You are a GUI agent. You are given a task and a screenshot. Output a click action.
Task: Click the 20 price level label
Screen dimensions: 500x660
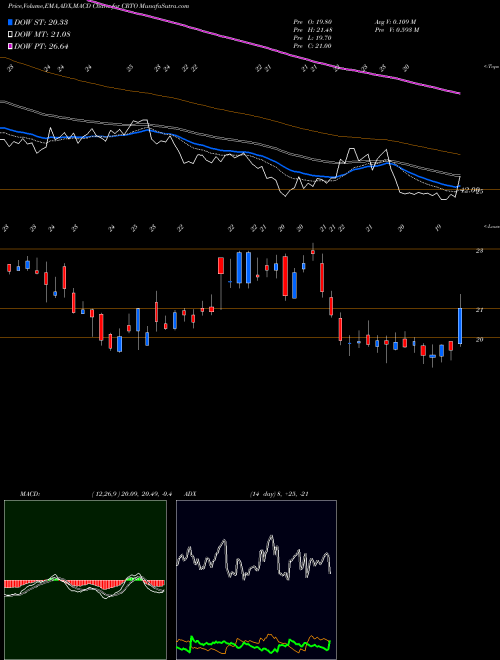tap(479, 339)
